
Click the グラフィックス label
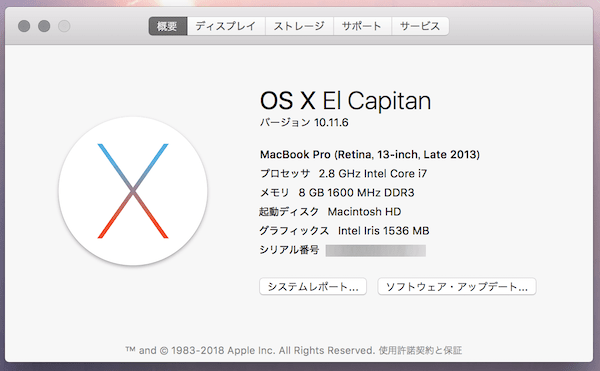(294, 231)
